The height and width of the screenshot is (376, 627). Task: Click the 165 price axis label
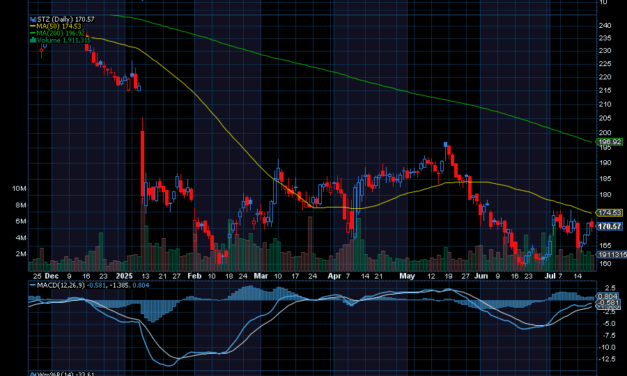coord(605,245)
